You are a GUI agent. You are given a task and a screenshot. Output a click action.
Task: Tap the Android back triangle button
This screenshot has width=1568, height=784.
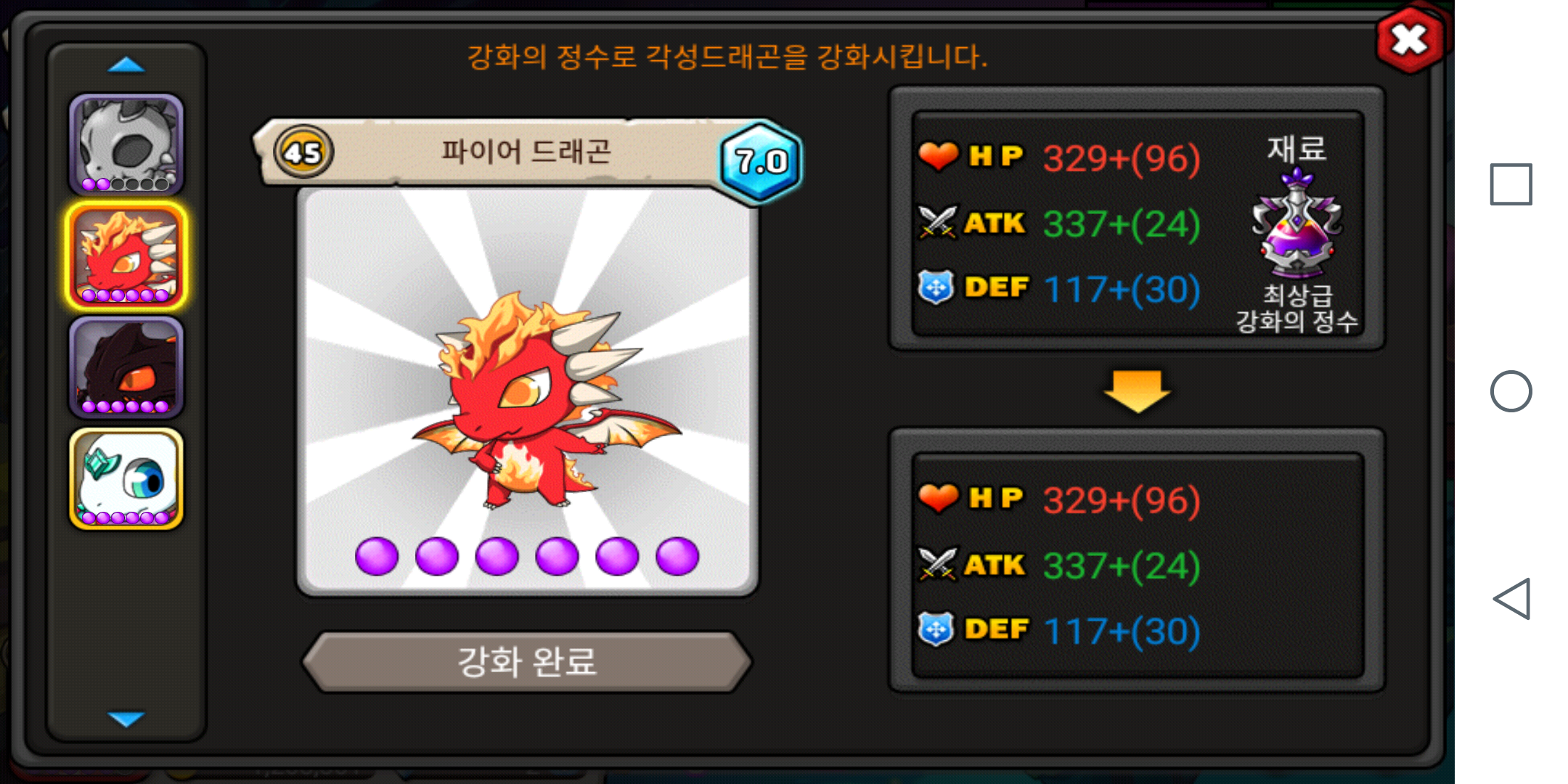point(1511,599)
